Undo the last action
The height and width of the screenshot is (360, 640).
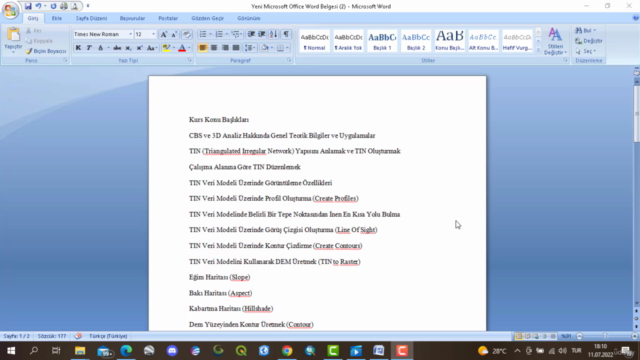tap(38, 6)
